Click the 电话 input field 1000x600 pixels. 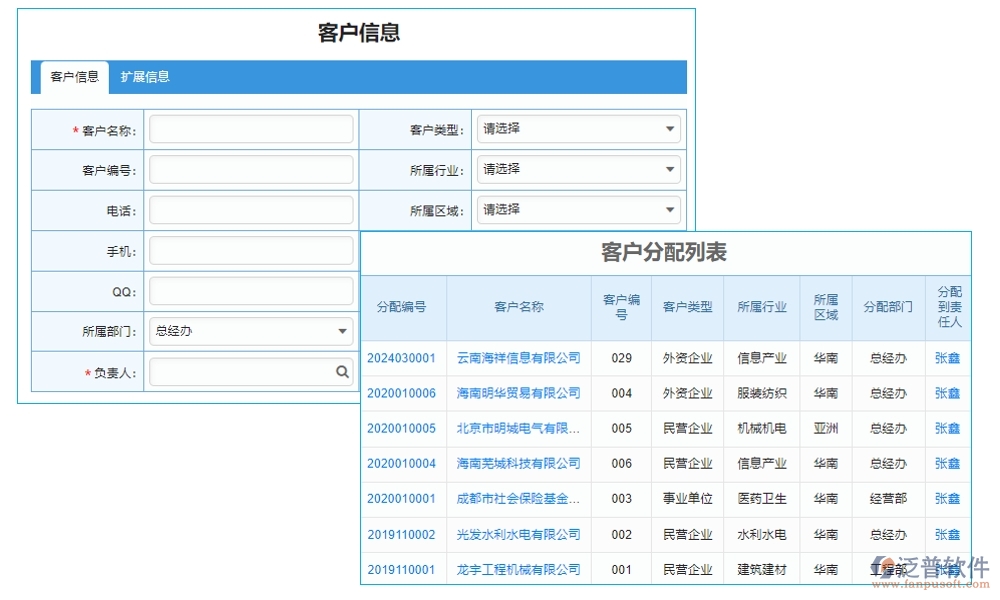pyautogui.click(x=250, y=209)
